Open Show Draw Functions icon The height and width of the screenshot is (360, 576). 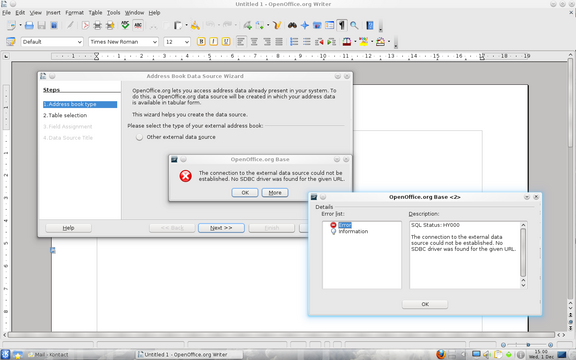pyautogui.click(x=277, y=25)
